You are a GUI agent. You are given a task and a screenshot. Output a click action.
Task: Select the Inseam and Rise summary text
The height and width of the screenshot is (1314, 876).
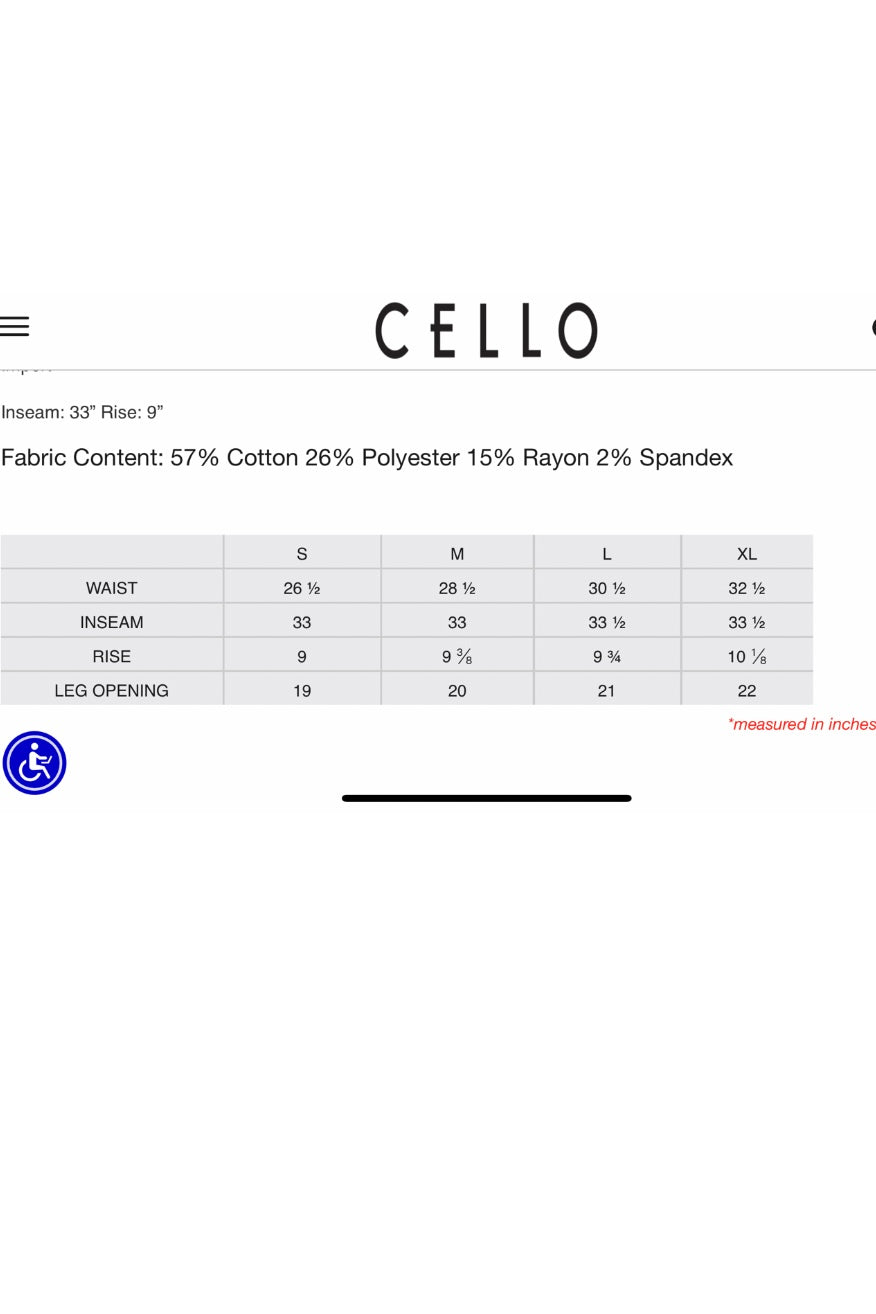tap(82, 412)
